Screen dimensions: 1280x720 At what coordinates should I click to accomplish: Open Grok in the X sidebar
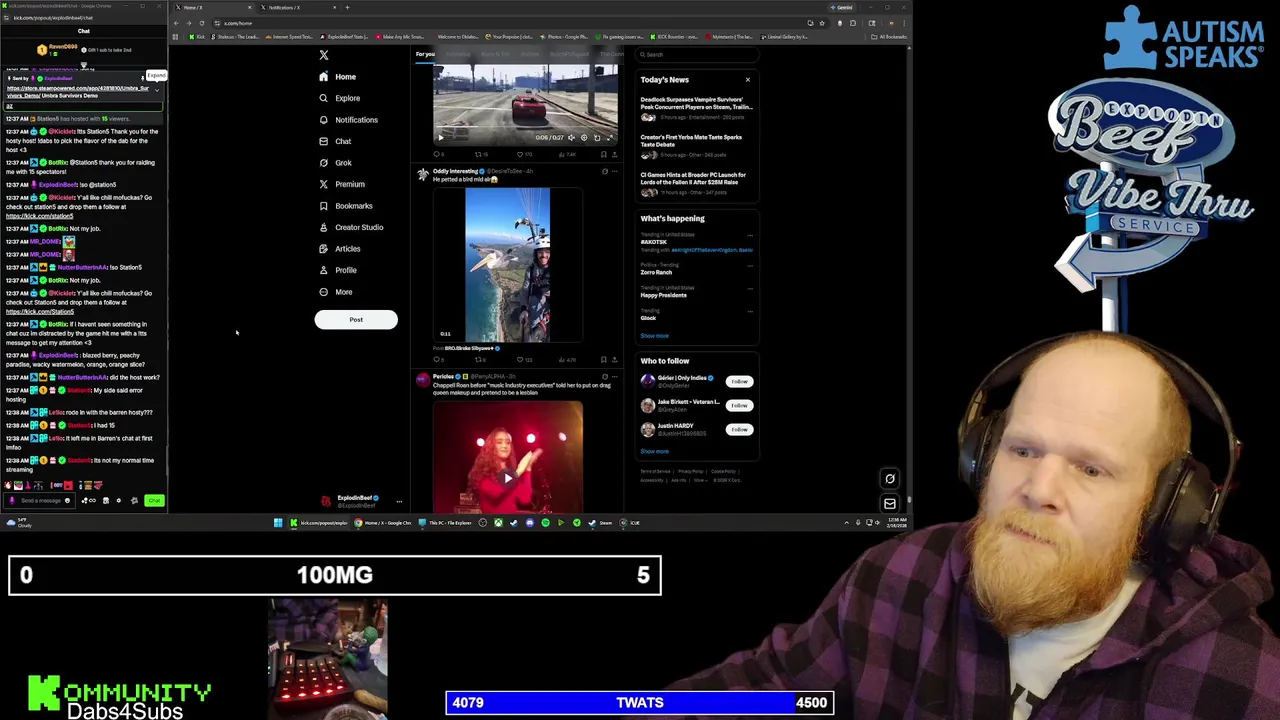pyautogui.click(x=334, y=163)
